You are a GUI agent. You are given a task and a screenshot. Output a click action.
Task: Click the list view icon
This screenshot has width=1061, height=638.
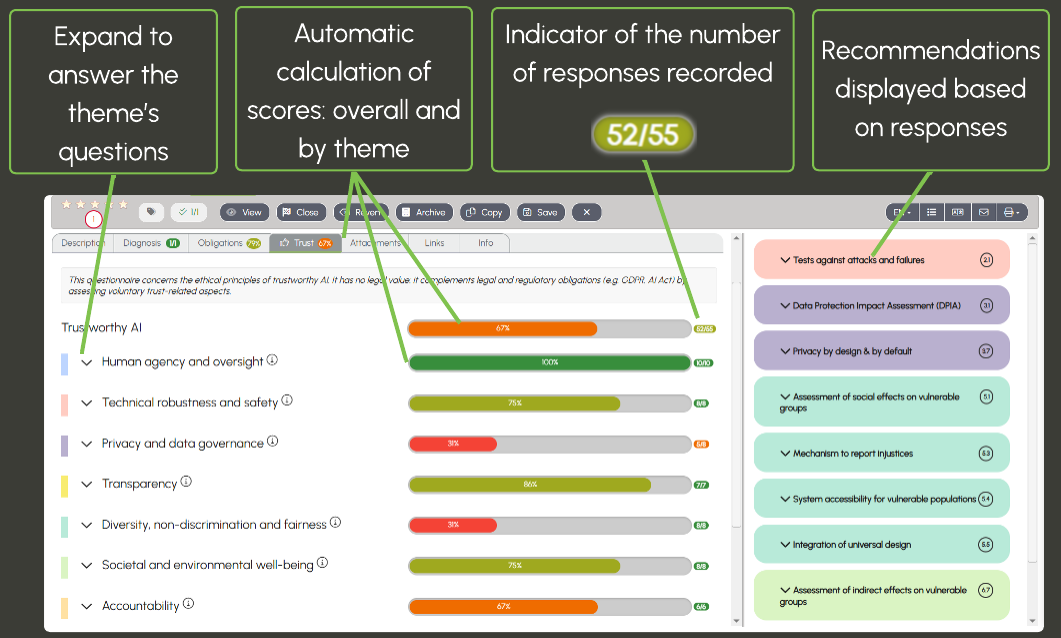tap(931, 212)
